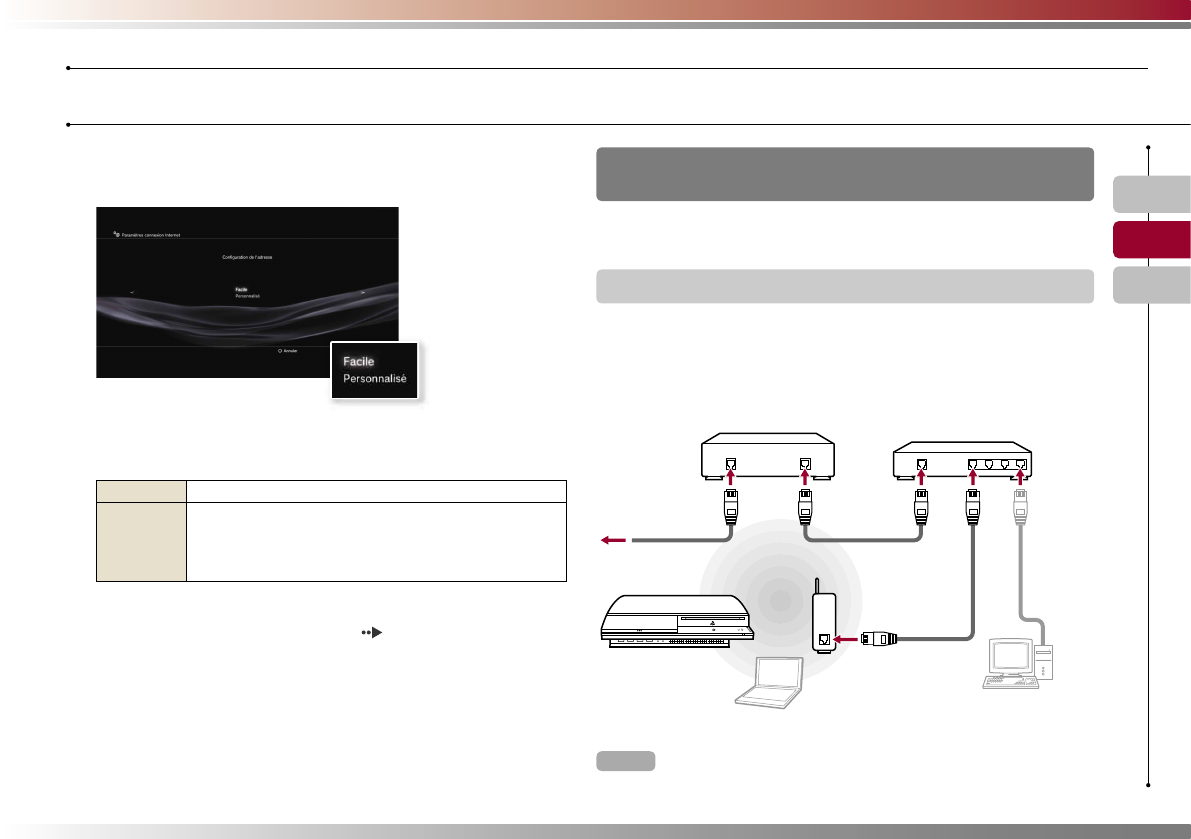Open the gray side tab below the red tab

tap(1152, 285)
